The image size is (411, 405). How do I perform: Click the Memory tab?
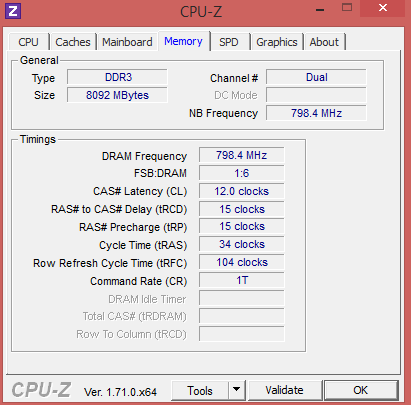point(183,41)
